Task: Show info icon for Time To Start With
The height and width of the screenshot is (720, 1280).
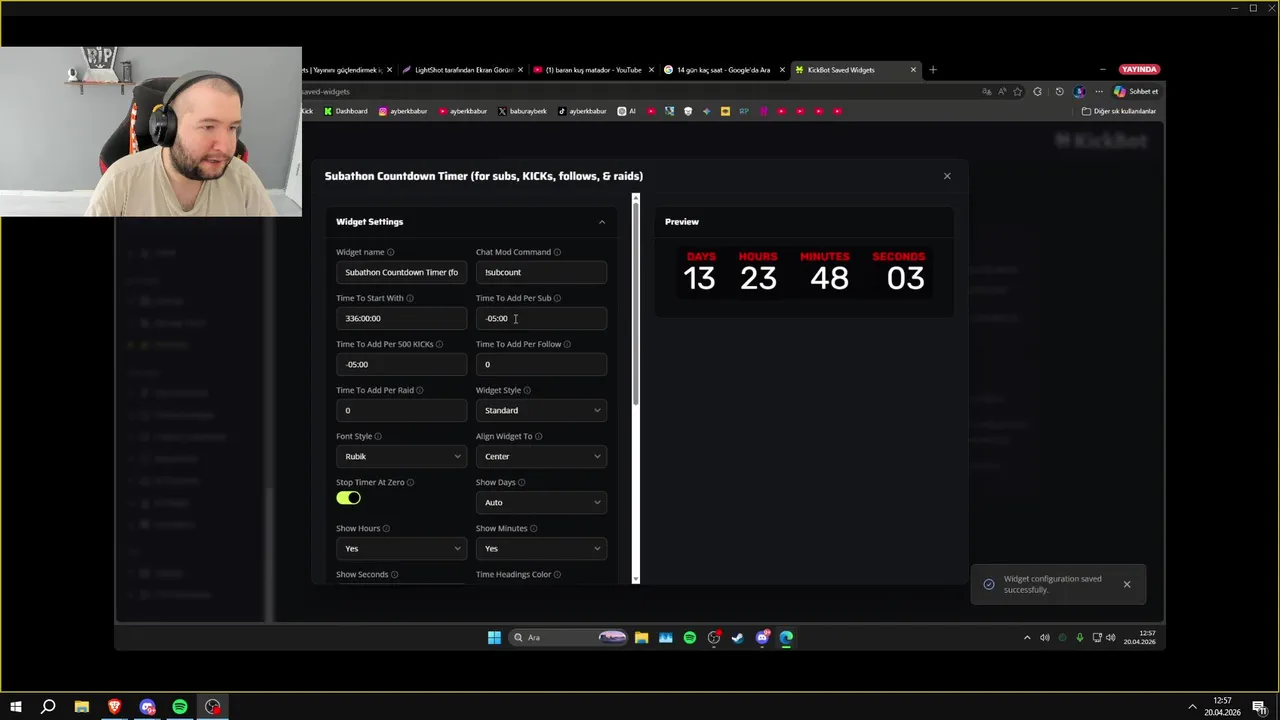Action: pos(410,298)
